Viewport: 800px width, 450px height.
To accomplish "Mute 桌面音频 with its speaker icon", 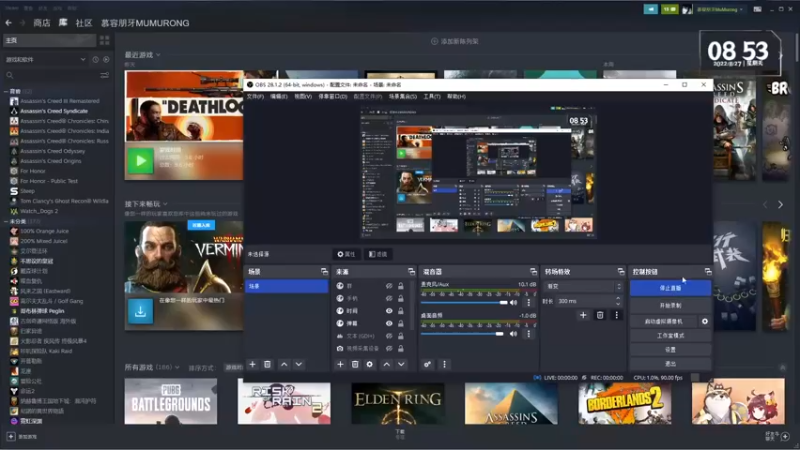I will click(514, 334).
